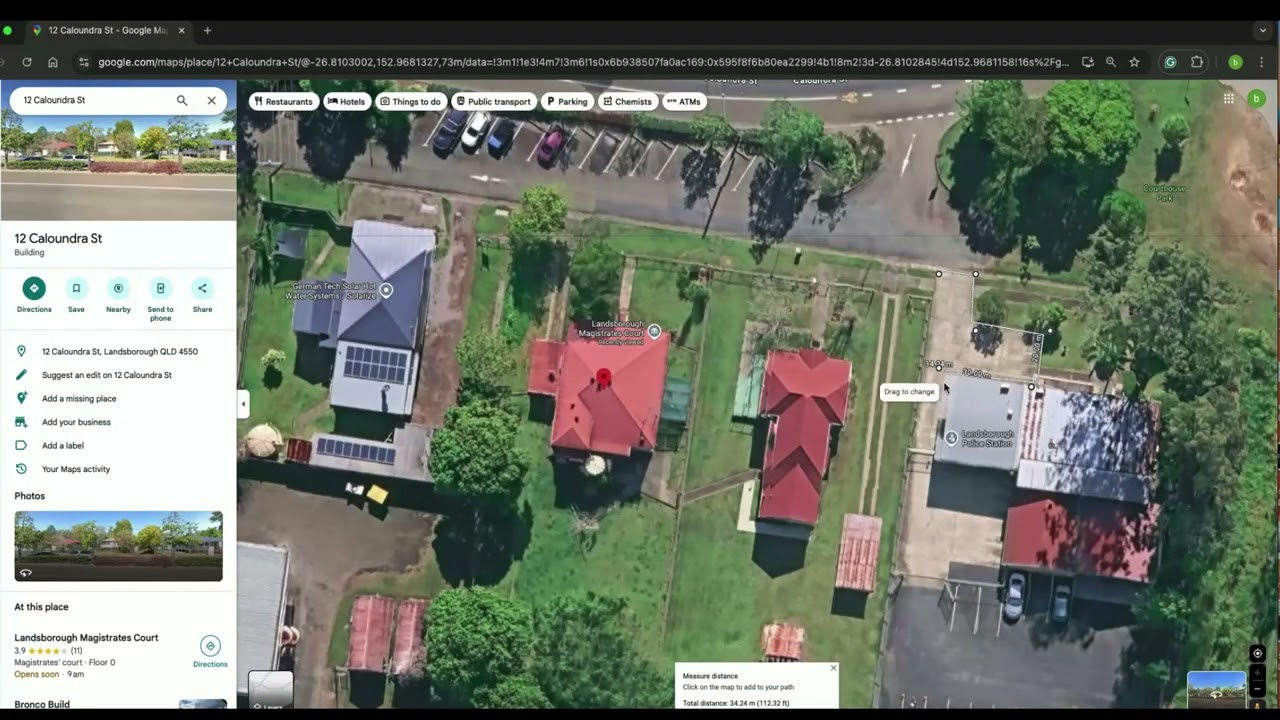
Task: Open the tab search dropdown arrow
Action: click(1263, 30)
